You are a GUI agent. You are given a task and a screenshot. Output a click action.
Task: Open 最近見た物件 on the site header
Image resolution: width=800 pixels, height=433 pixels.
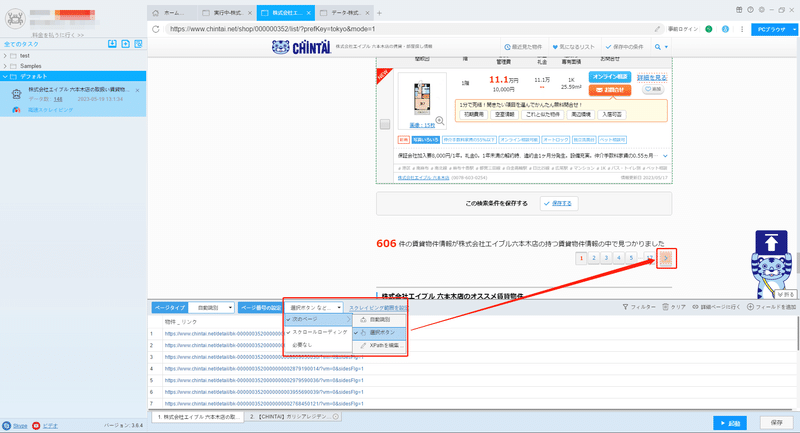click(x=523, y=47)
